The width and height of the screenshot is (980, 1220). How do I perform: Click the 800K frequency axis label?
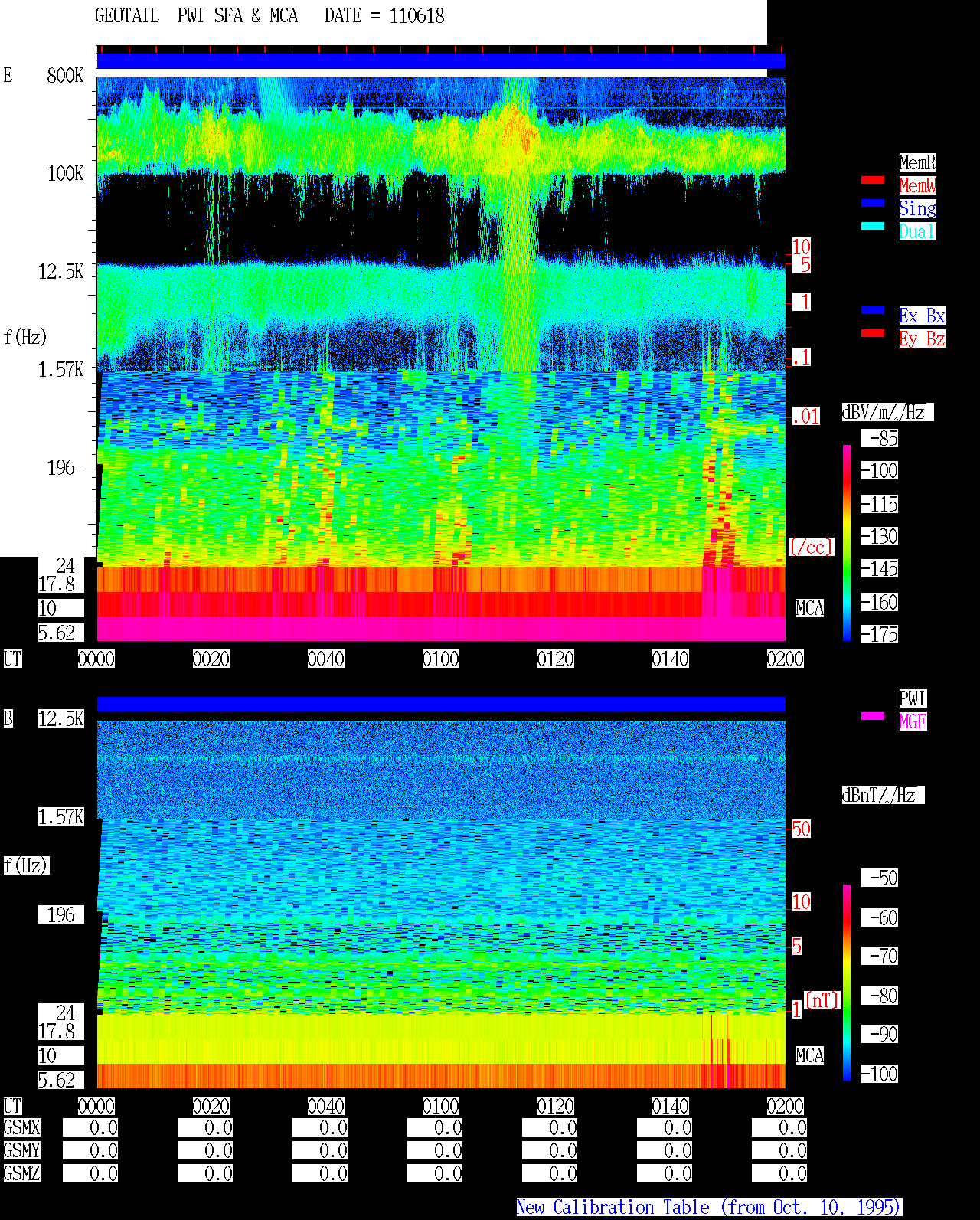coord(65,75)
